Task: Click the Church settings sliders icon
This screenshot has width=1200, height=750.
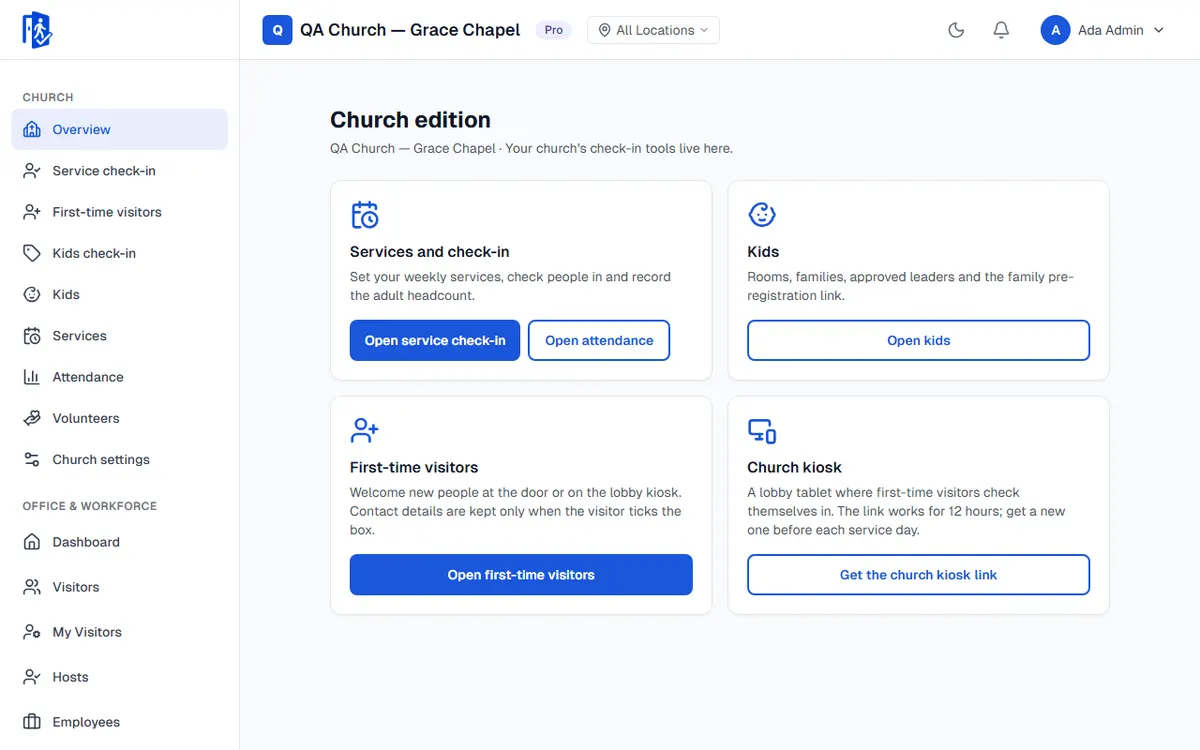Action: point(32,459)
